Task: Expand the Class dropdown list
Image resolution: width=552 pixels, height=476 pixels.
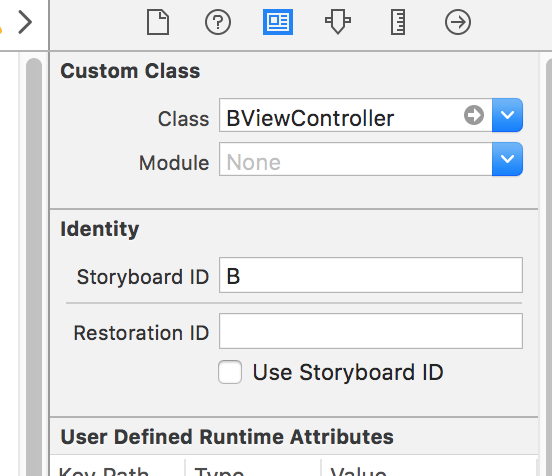Action: click(507, 115)
